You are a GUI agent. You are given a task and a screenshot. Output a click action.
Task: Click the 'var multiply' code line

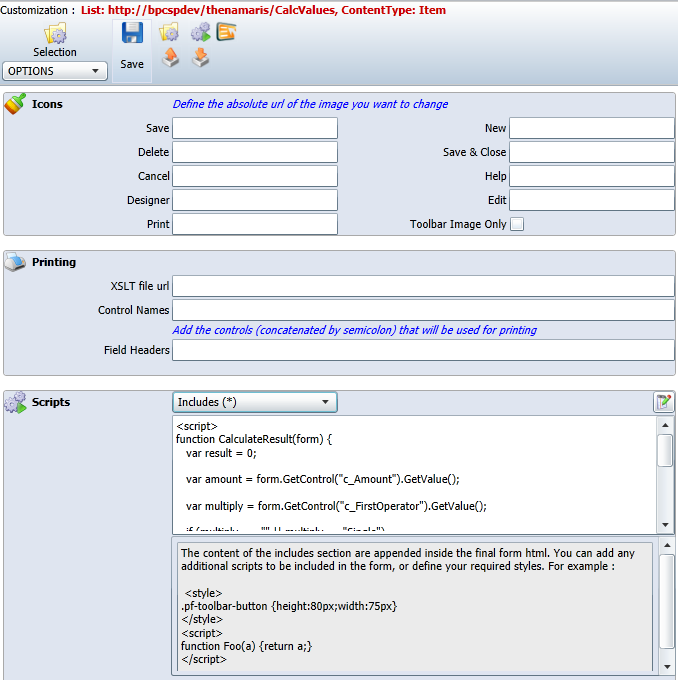(336, 506)
